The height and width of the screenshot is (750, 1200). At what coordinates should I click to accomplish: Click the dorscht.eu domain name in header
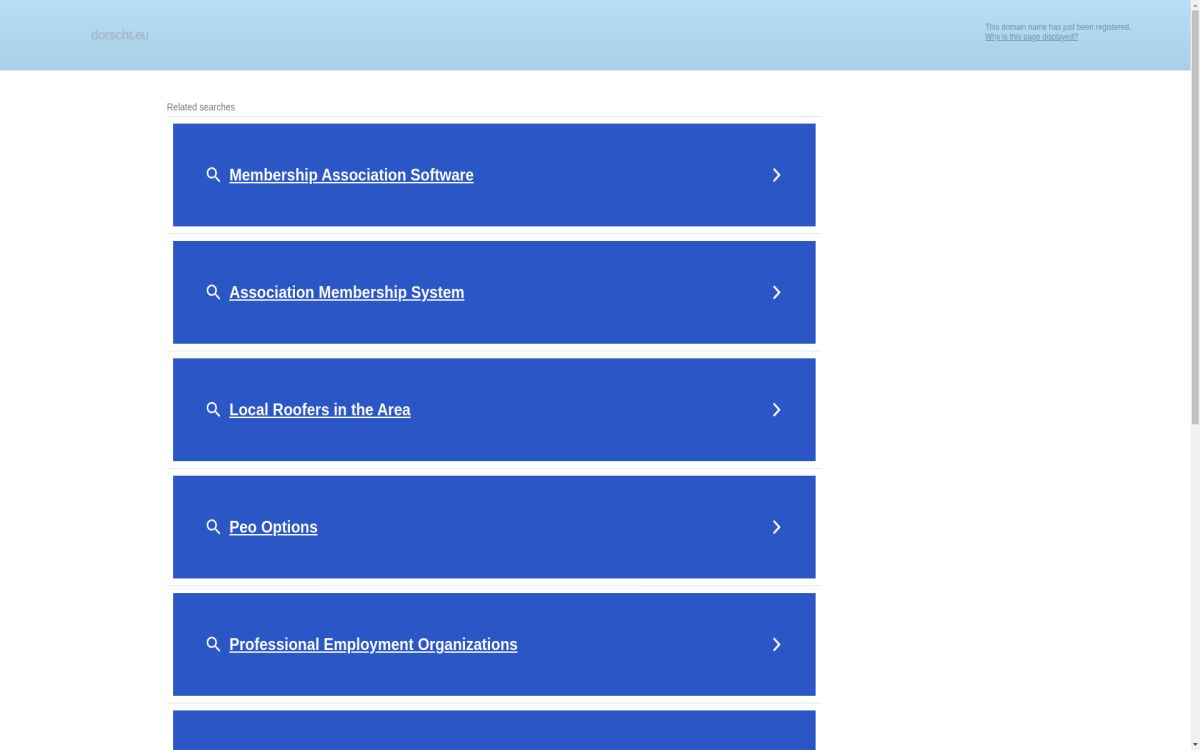[119, 35]
